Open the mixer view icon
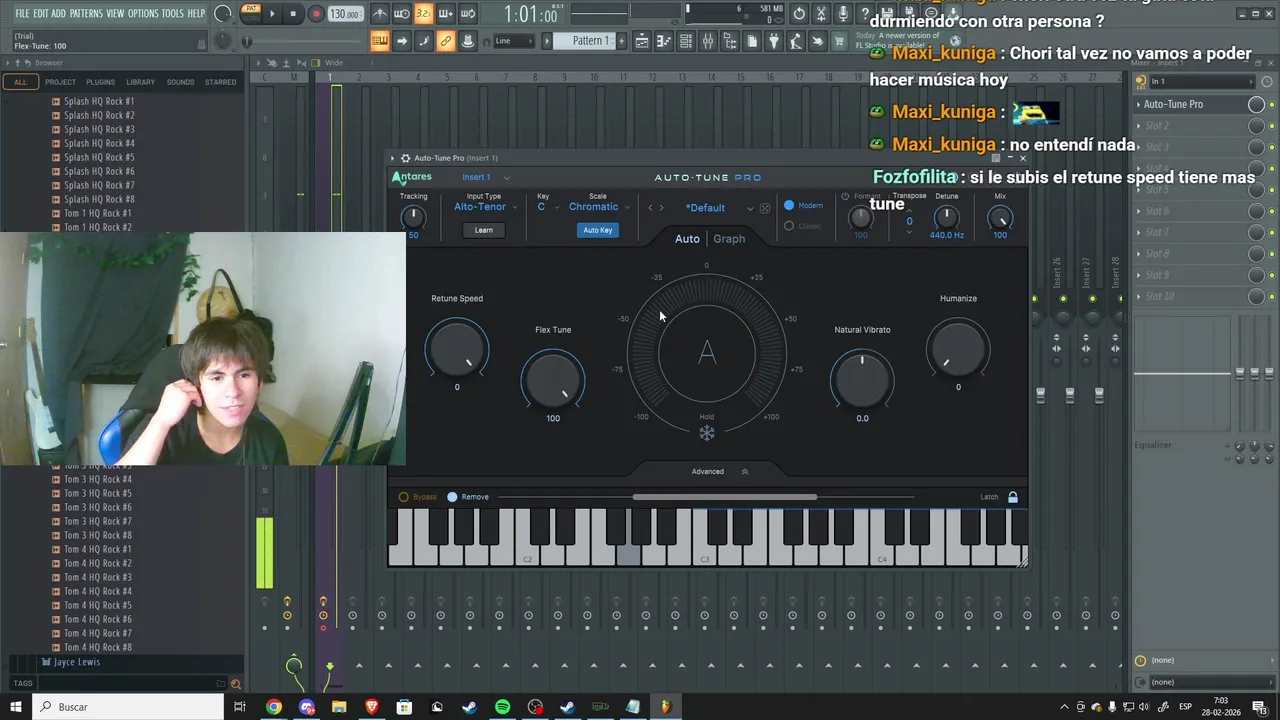Screen dimensions: 1280x720 pos(708,41)
